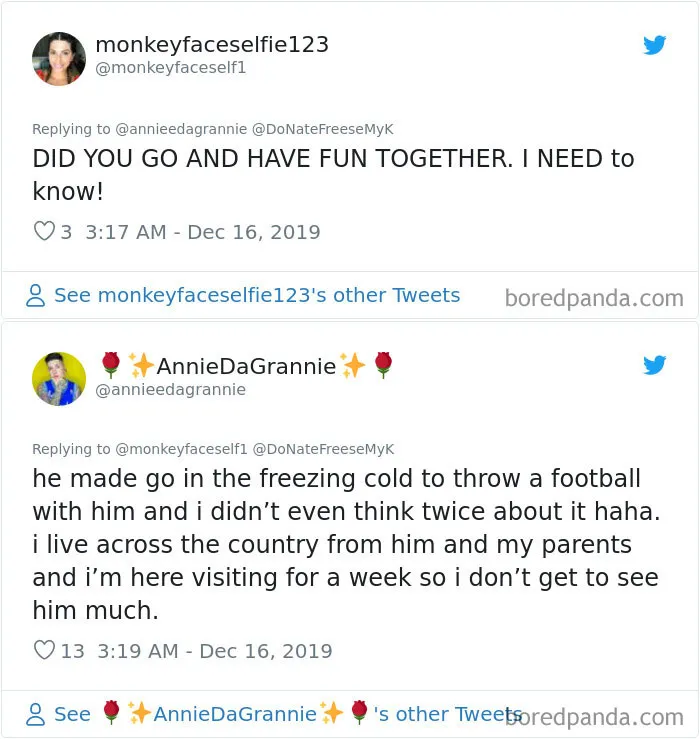Click the Twitter bird icon on monkeyfaceselfie123's tweet

pos(654,45)
